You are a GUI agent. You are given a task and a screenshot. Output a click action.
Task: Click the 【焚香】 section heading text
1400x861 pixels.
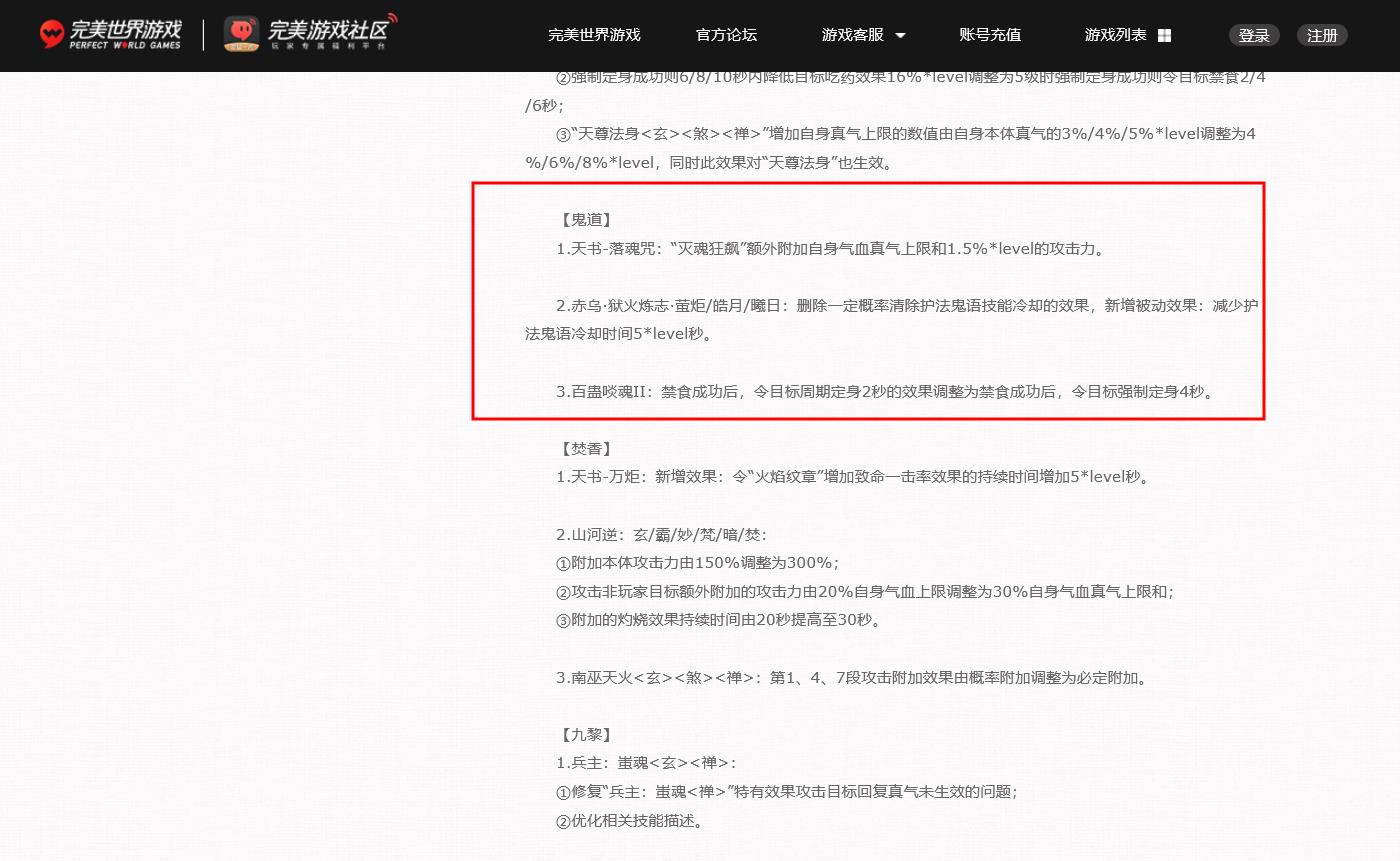[587, 448]
